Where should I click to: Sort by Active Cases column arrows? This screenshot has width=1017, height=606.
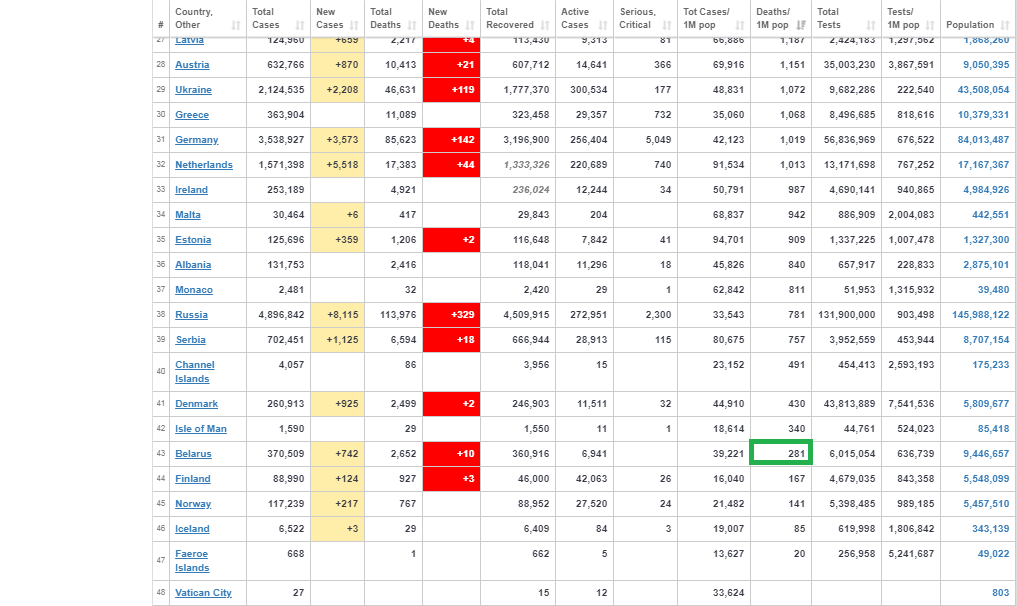[x=603, y=25]
